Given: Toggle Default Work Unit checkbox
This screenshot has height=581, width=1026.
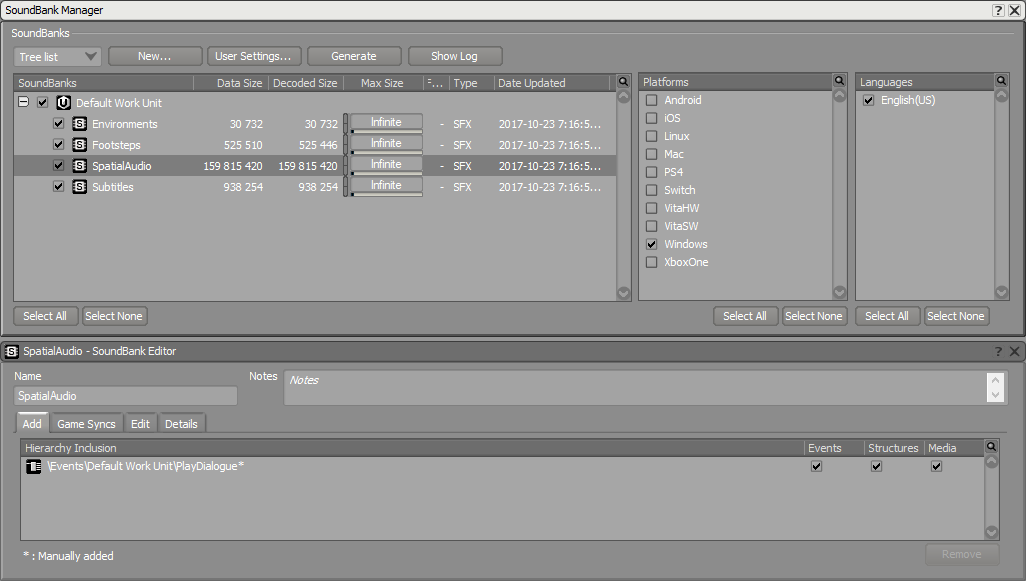Looking at the screenshot, I should click(x=43, y=103).
